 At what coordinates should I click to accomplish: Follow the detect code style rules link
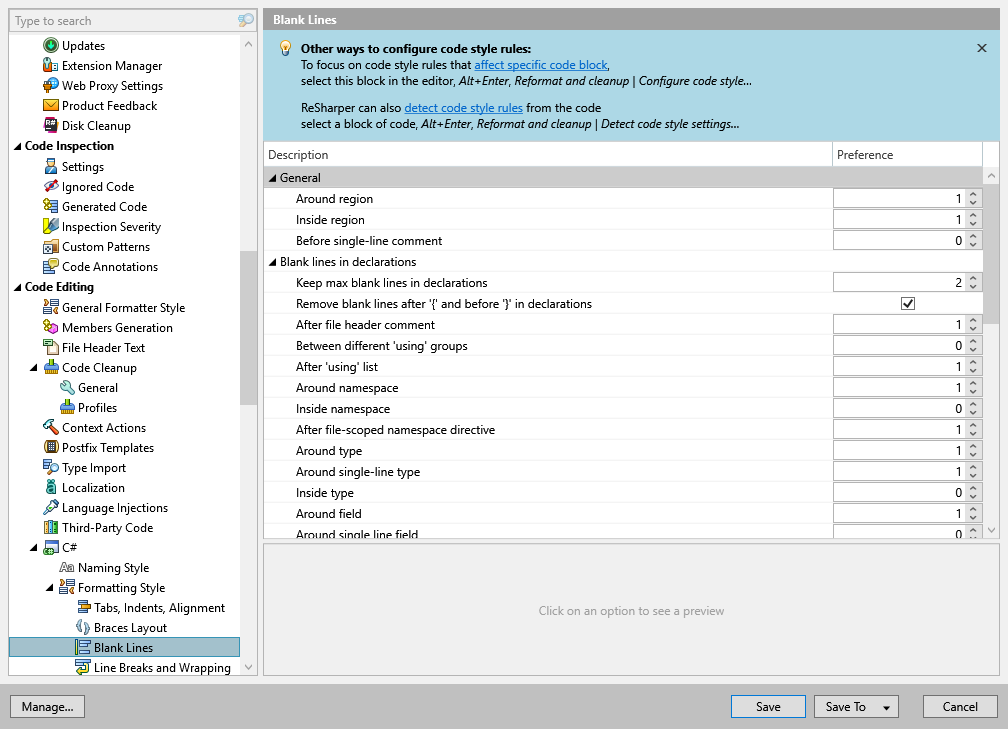click(x=464, y=108)
